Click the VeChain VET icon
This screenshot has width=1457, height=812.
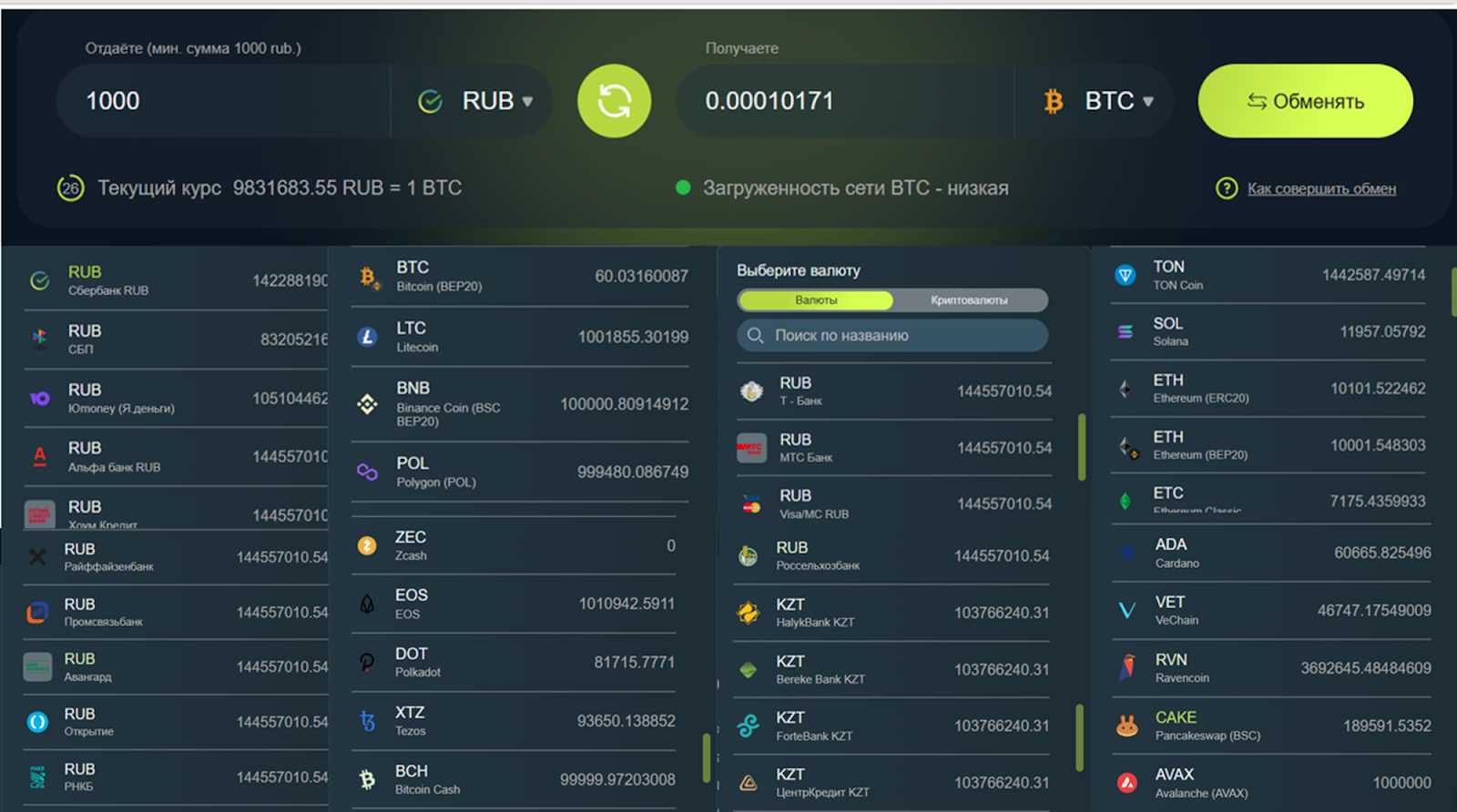tap(1126, 610)
